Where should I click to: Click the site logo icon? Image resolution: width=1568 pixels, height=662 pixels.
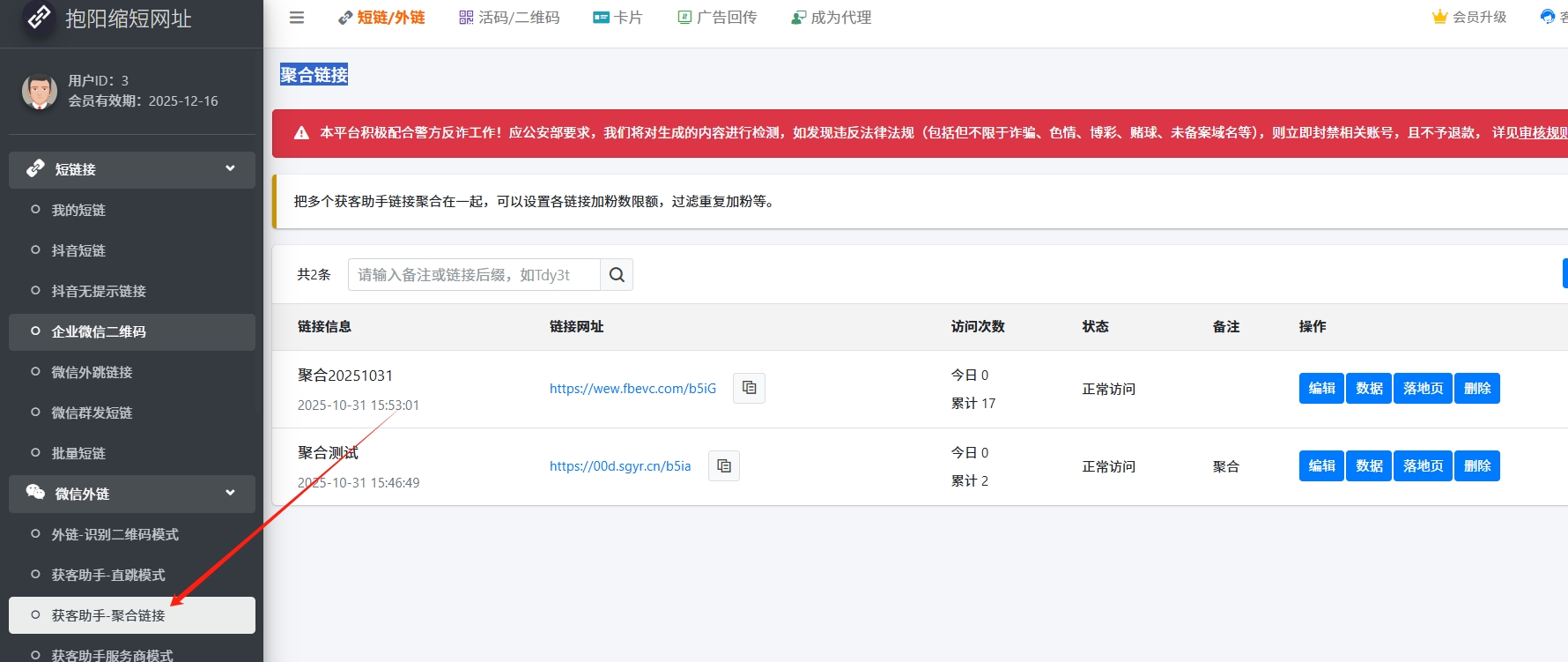pyautogui.click(x=39, y=17)
